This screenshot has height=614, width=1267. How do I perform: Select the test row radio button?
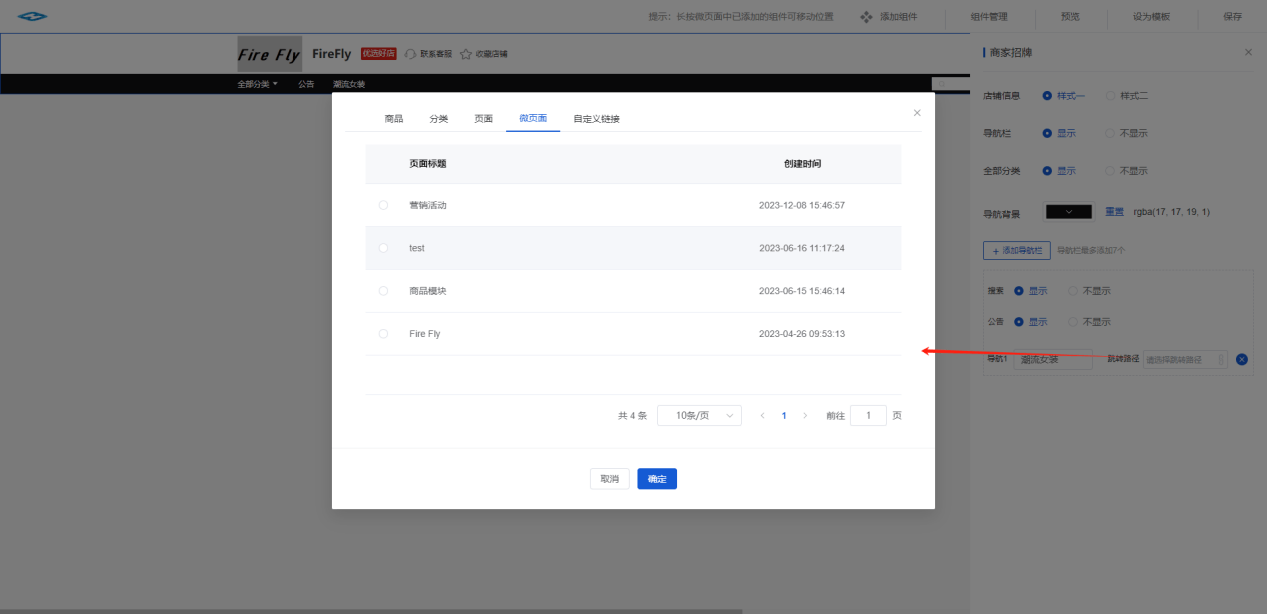383,248
